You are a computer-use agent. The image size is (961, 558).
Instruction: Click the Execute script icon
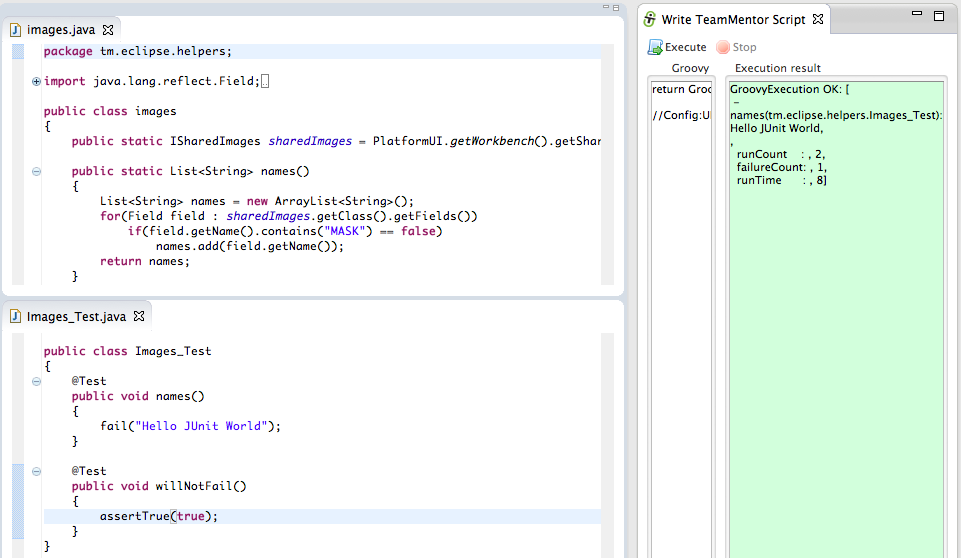coord(655,47)
